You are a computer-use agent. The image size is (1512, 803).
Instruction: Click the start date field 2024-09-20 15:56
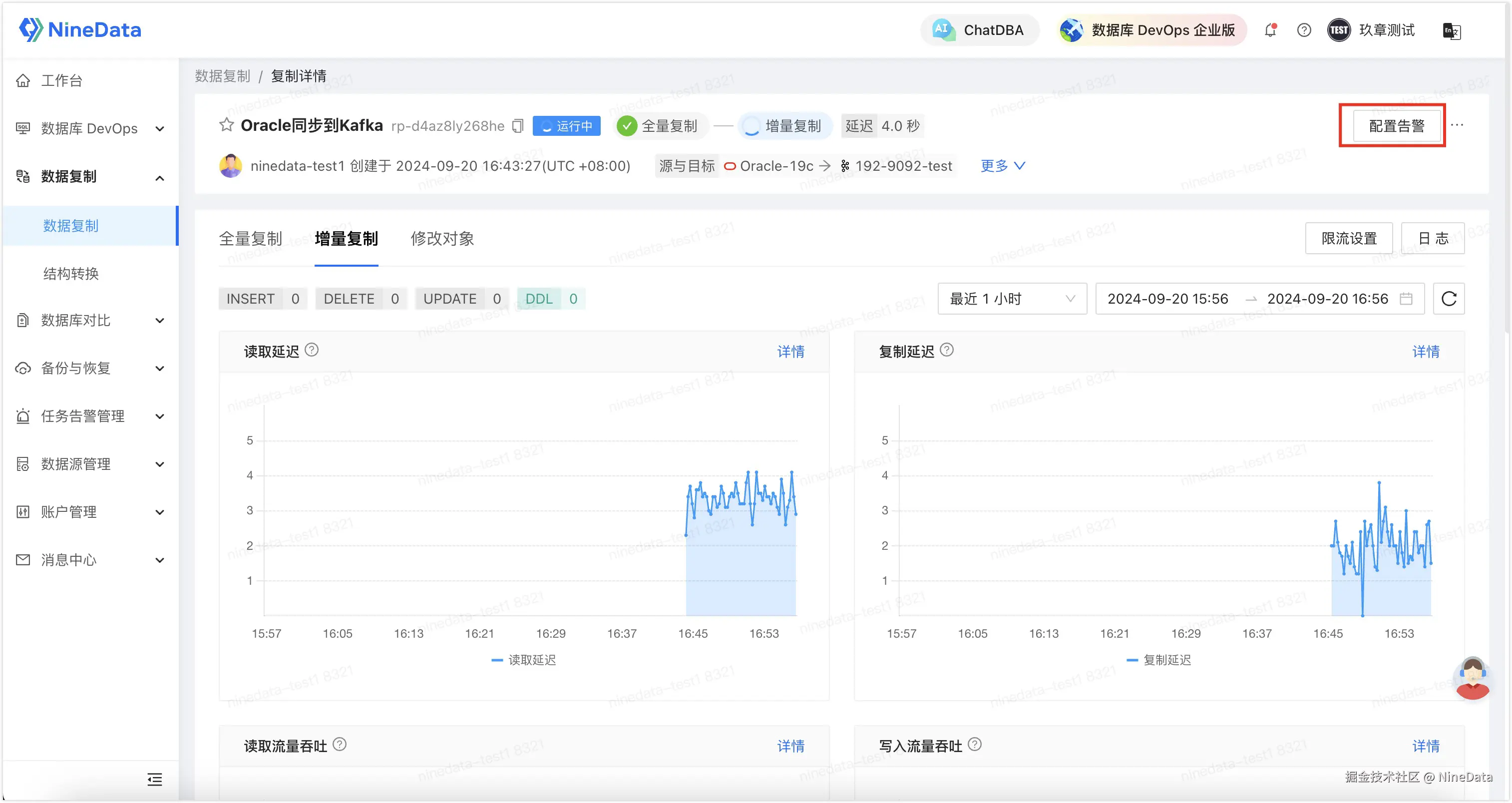(1167, 298)
